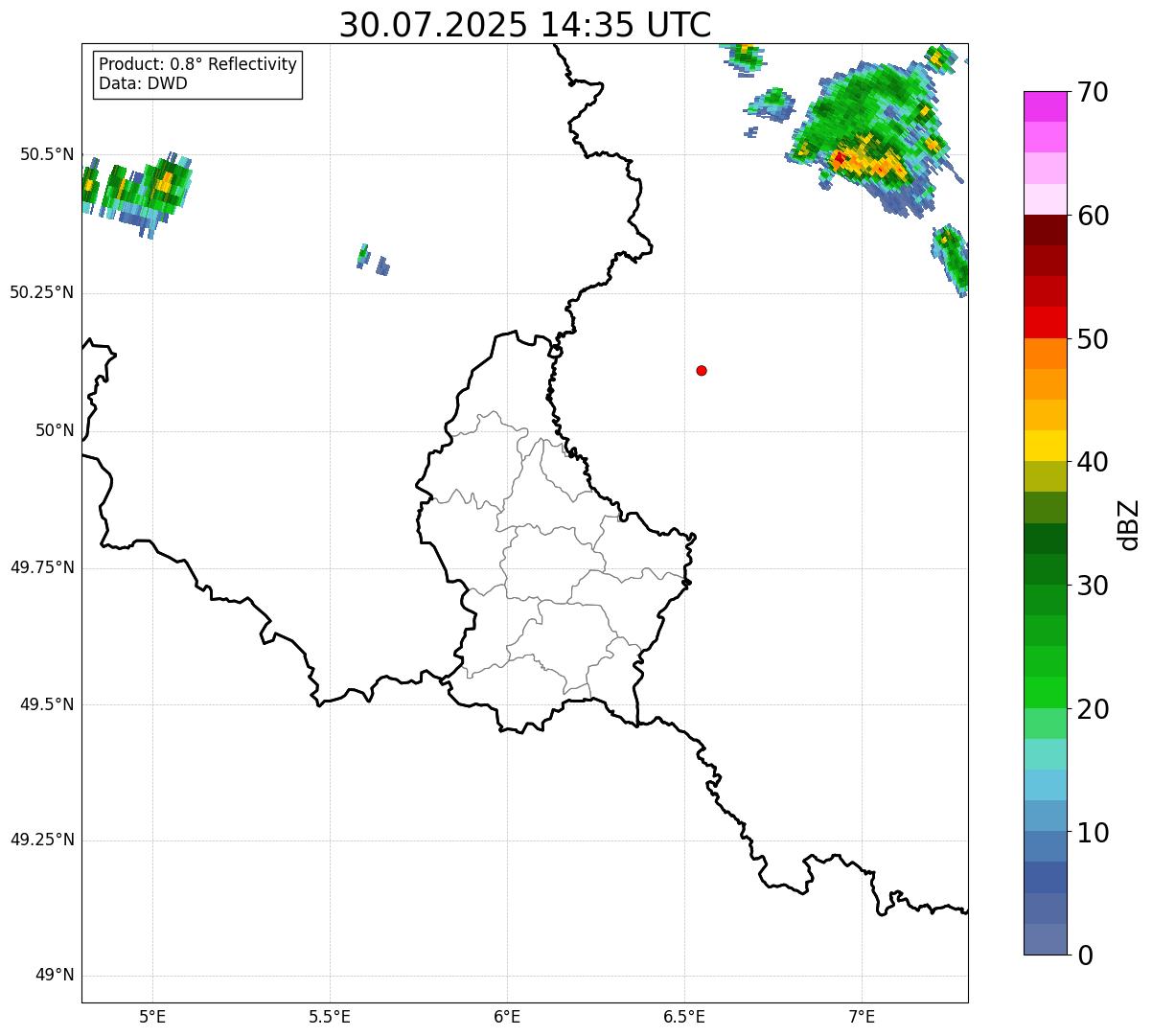This screenshot has height=1036, width=1152.
Task: Click the 5°E longitude label
Action: click(152, 1016)
